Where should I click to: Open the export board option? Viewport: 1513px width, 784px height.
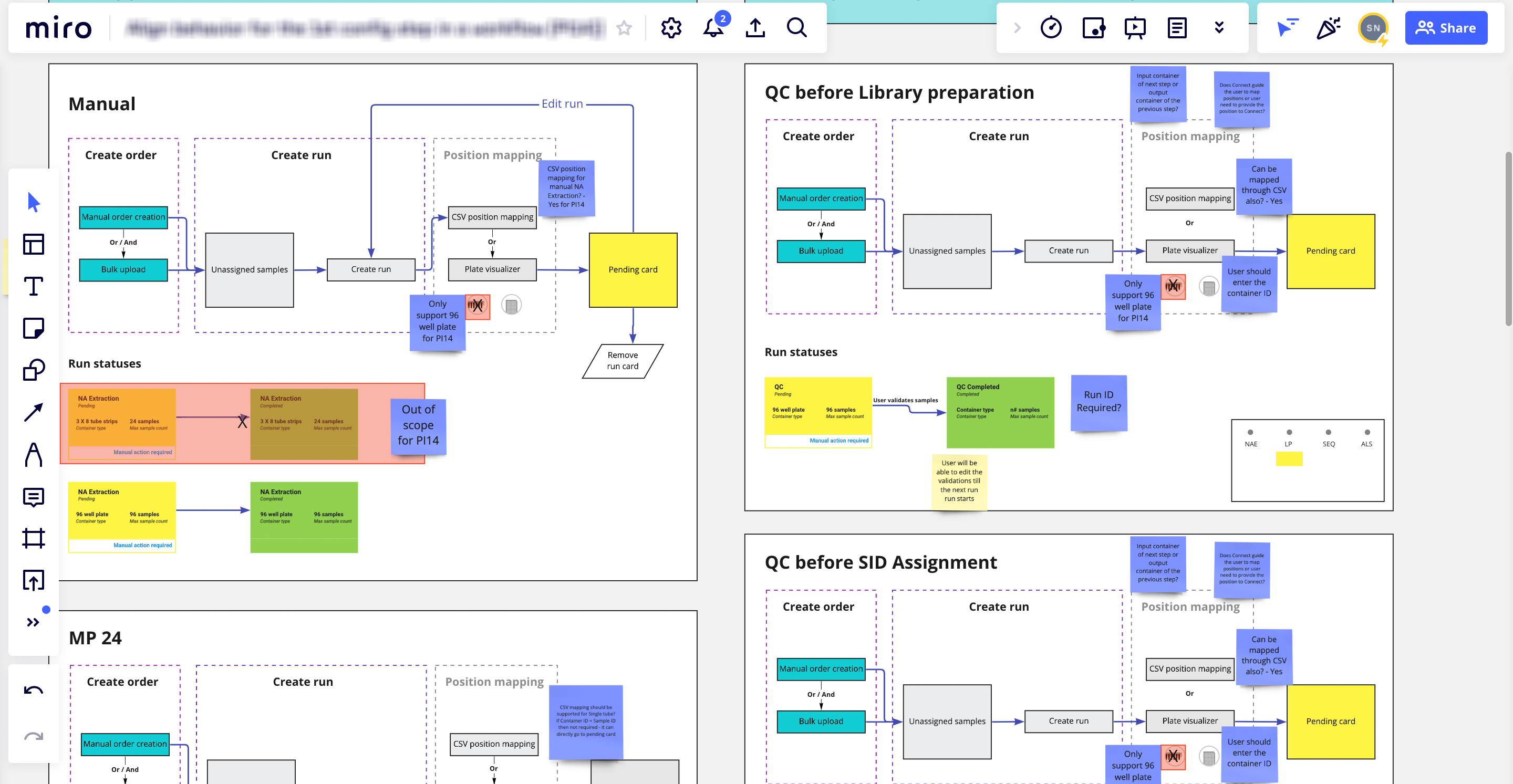[x=755, y=28]
